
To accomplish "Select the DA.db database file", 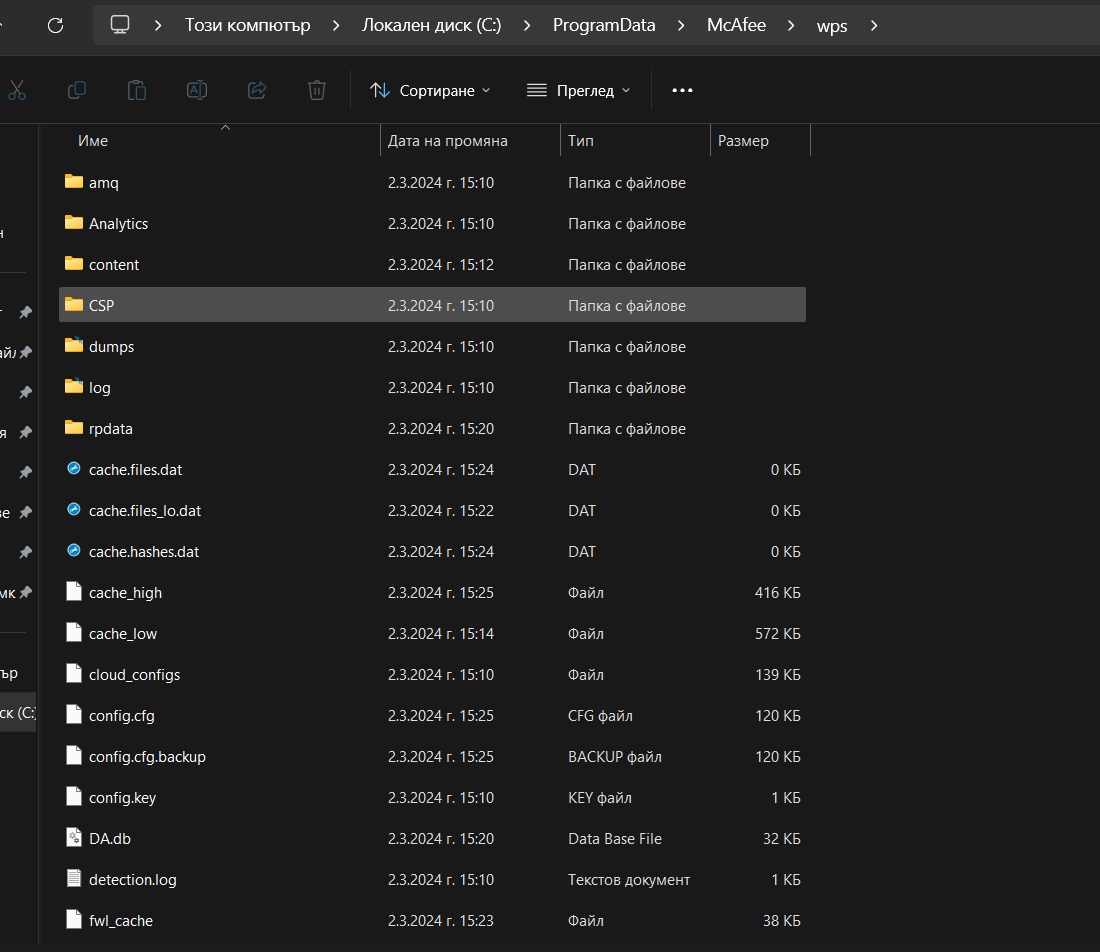I will (x=110, y=839).
